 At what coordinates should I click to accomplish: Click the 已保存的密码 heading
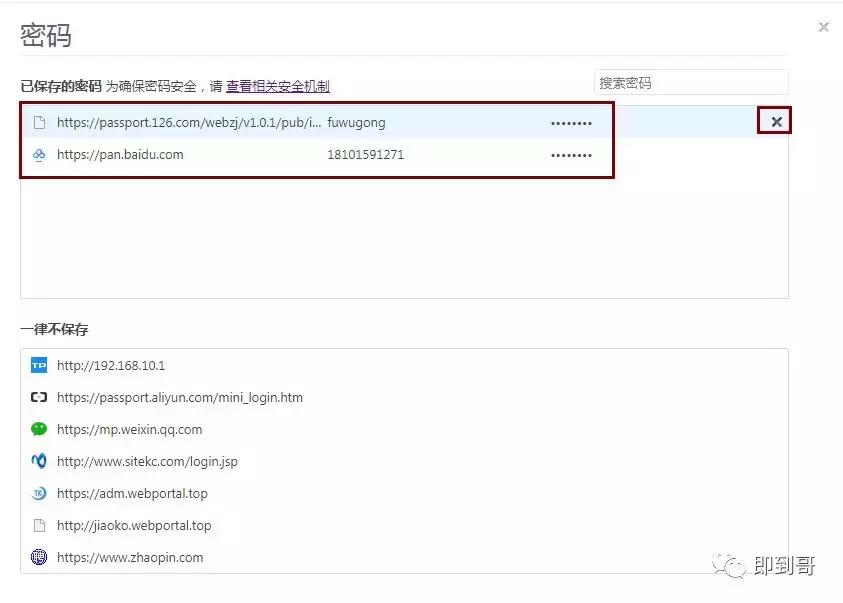point(61,86)
